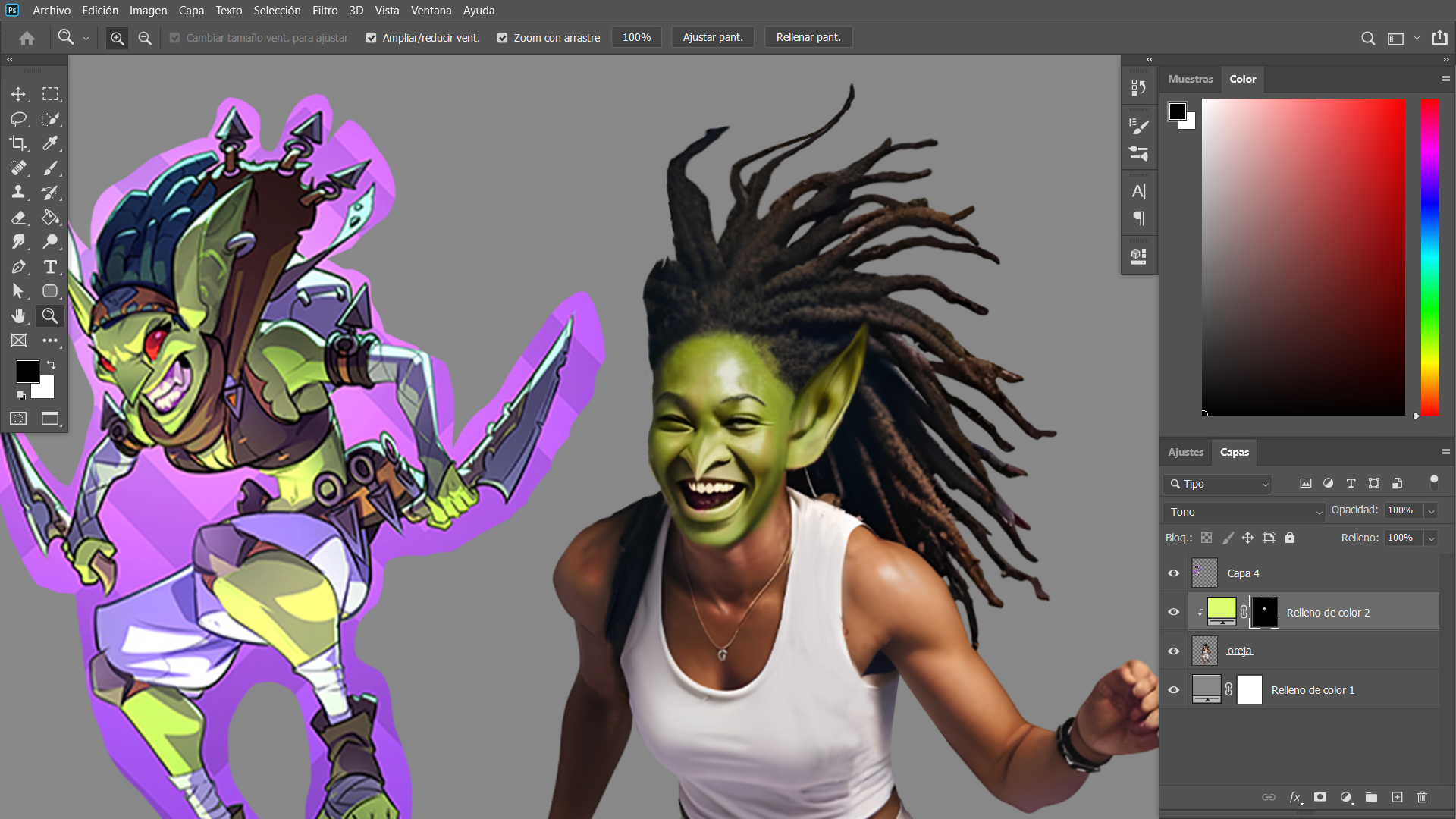Select the Dodge tool
Viewport: 1456px width, 819px height.
pos(50,242)
